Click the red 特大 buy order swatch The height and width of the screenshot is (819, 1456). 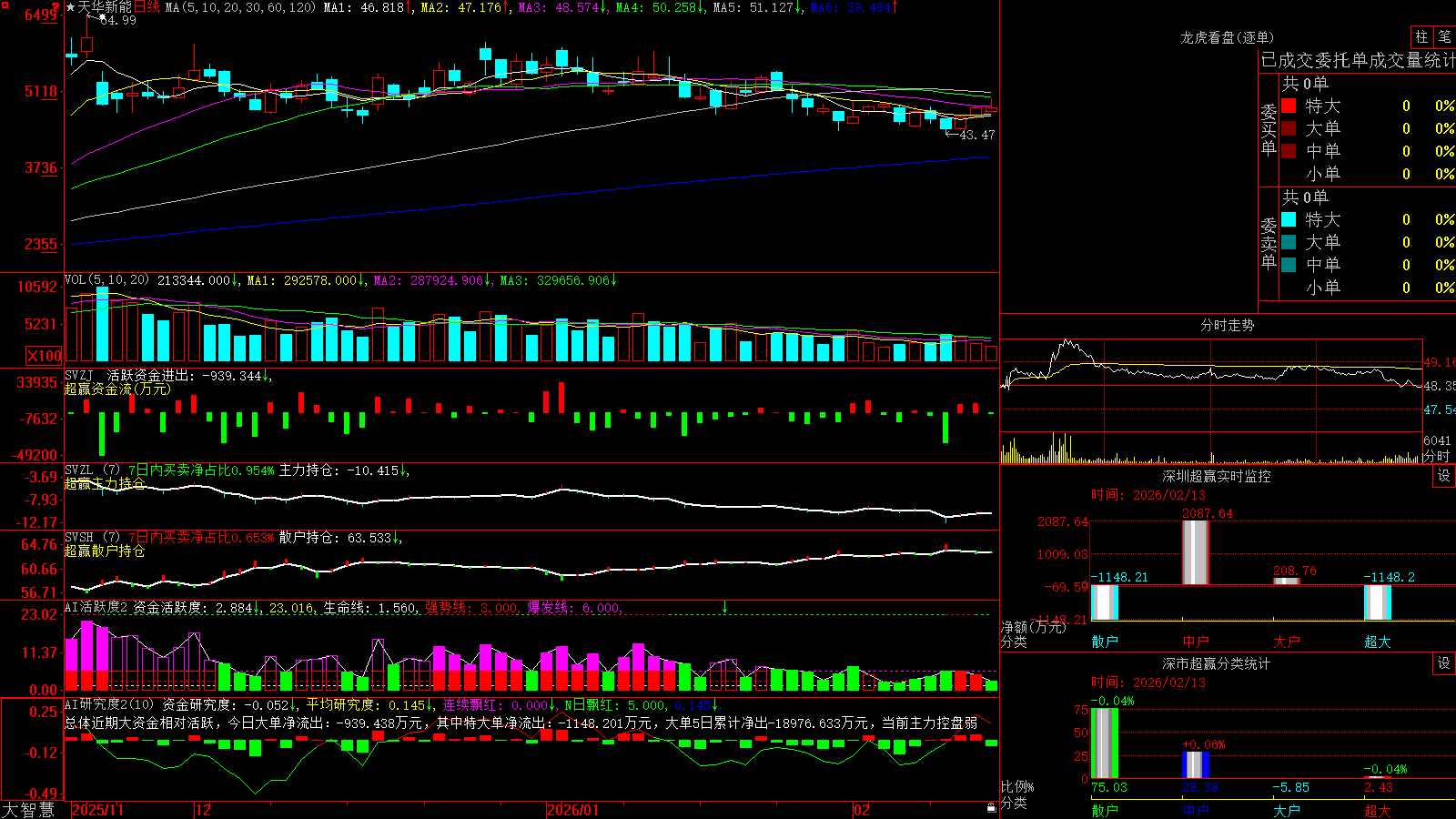pyautogui.click(x=1289, y=106)
